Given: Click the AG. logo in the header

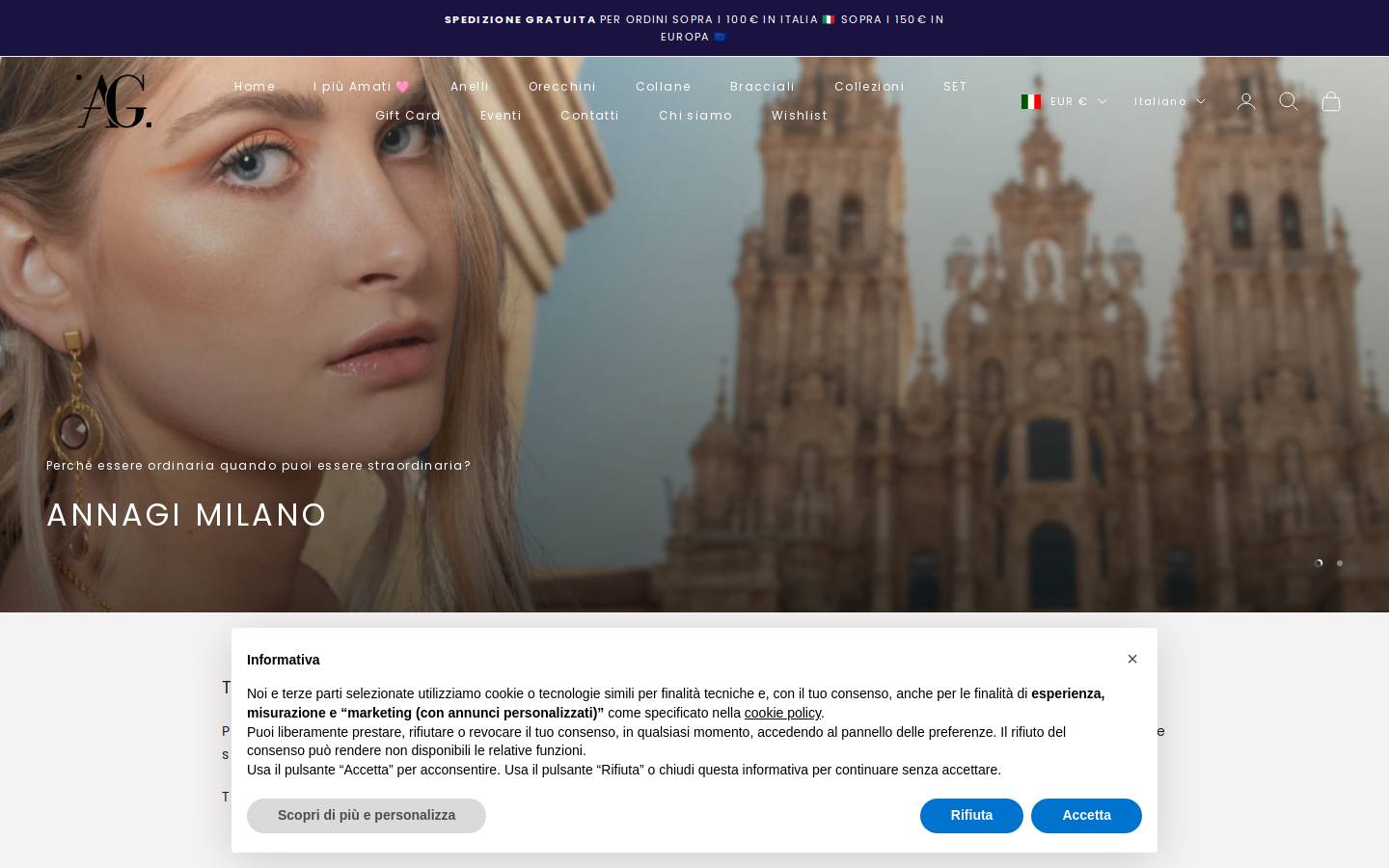Looking at the screenshot, I should tap(114, 100).
